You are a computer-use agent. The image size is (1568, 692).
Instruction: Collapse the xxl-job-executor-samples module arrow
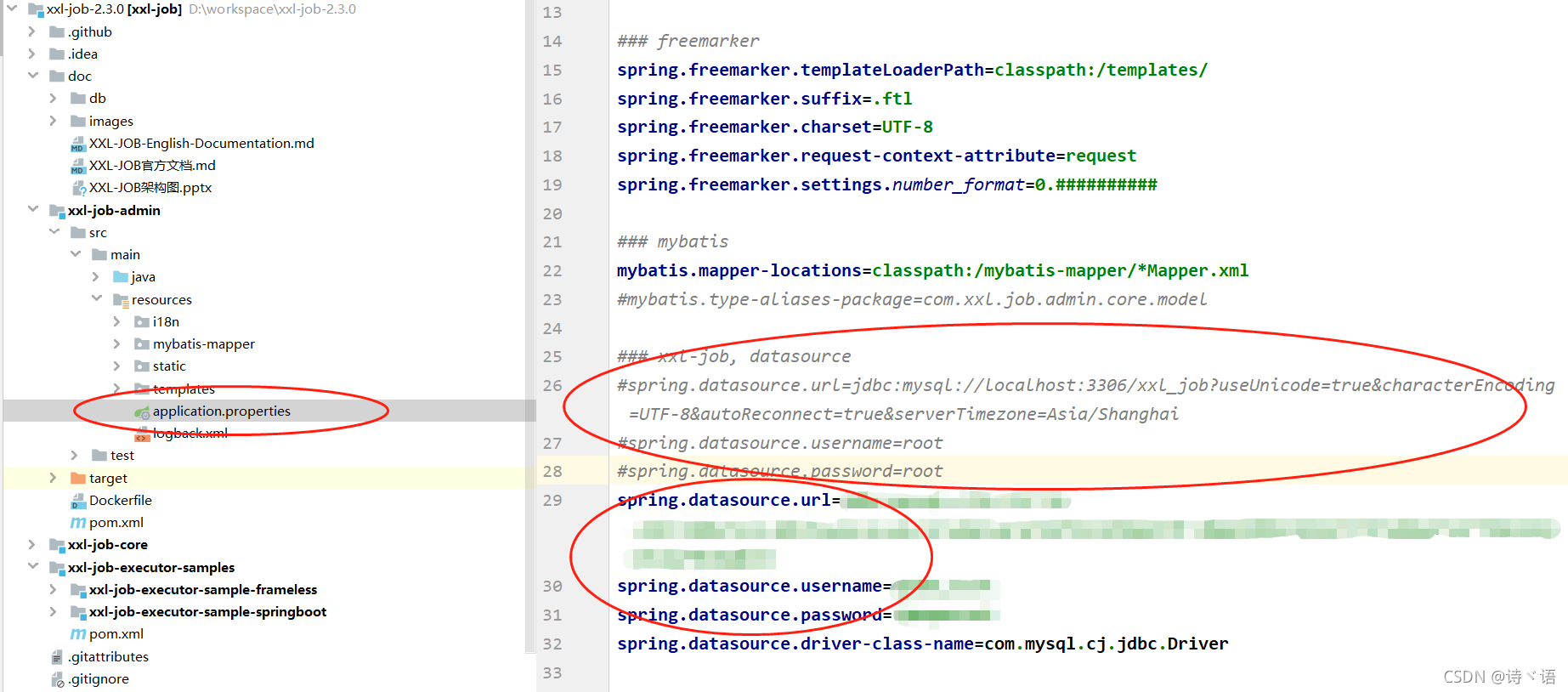tap(32, 566)
